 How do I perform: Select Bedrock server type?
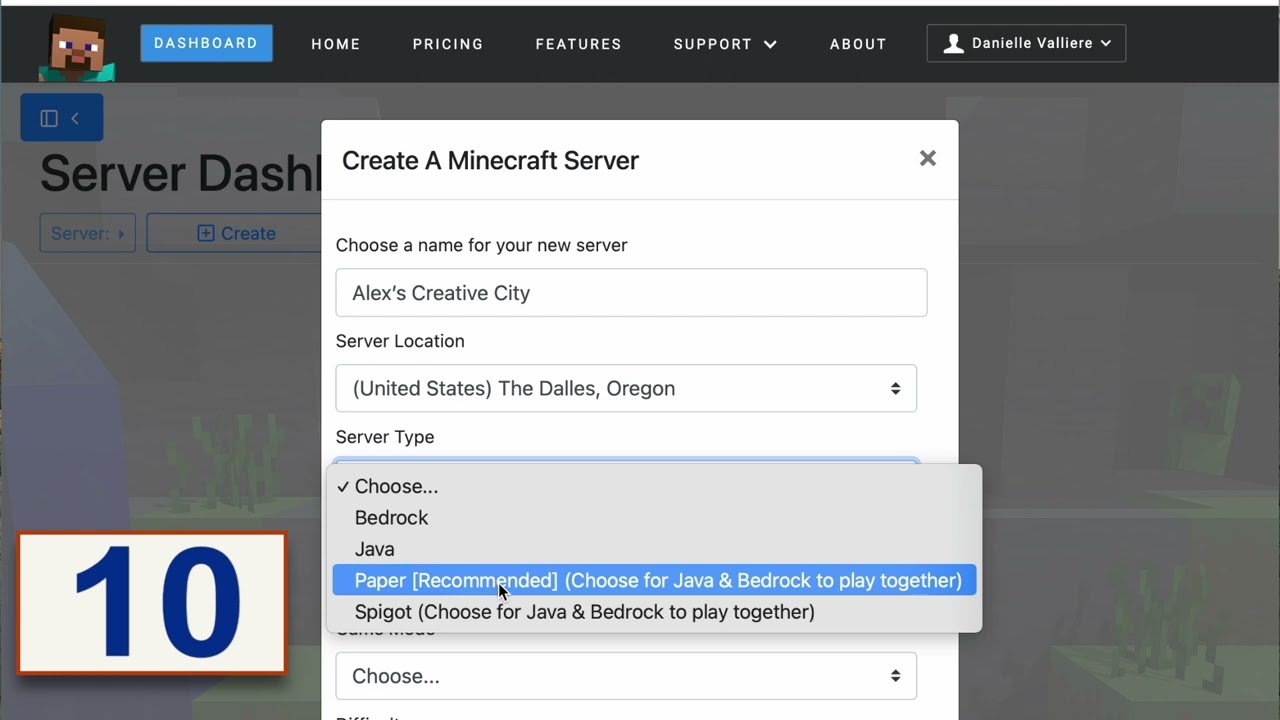pyautogui.click(x=654, y=518)
